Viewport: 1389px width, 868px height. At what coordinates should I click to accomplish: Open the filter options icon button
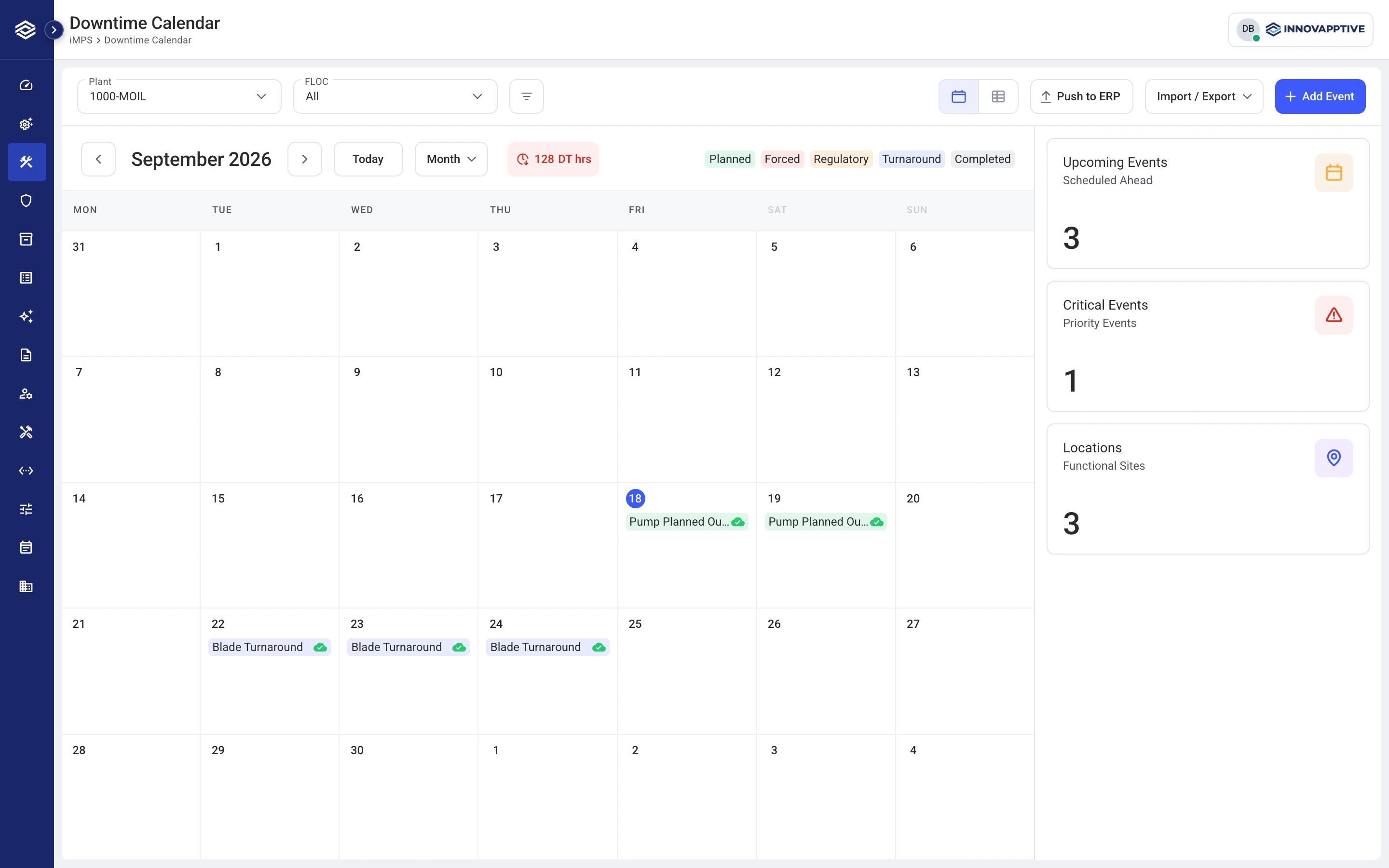click(x=526, y=96)
